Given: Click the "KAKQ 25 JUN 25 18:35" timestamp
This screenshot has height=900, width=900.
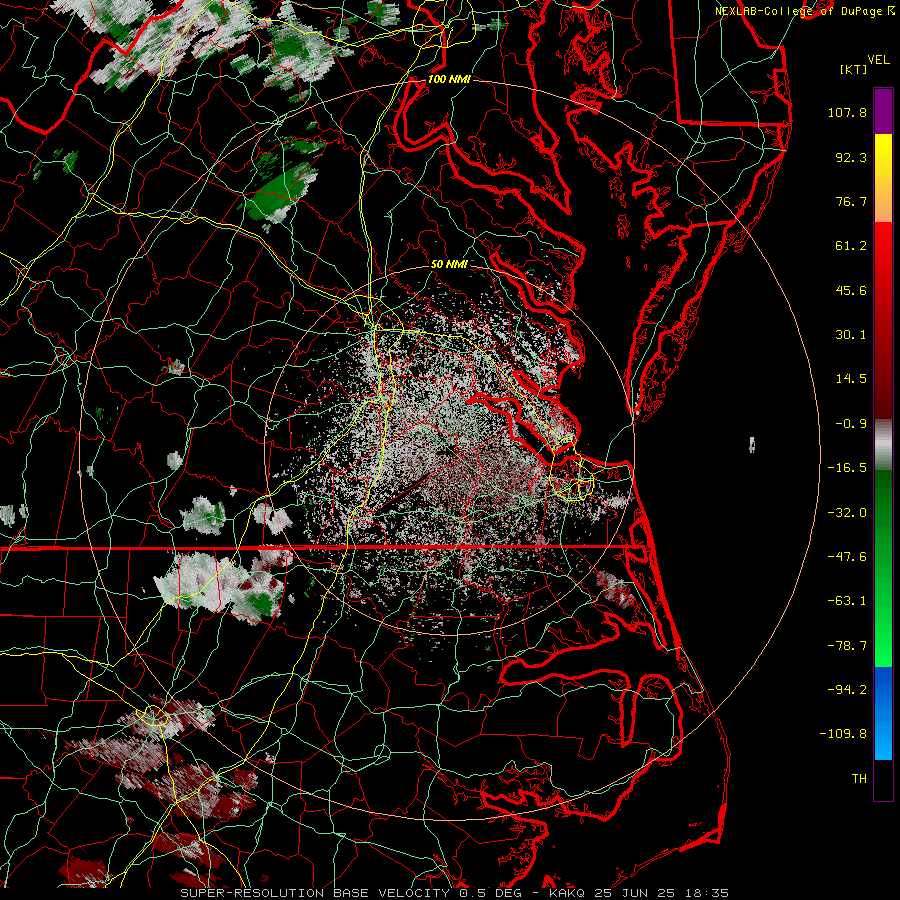Looking at the screenshot, I should (x=639, y=893).
